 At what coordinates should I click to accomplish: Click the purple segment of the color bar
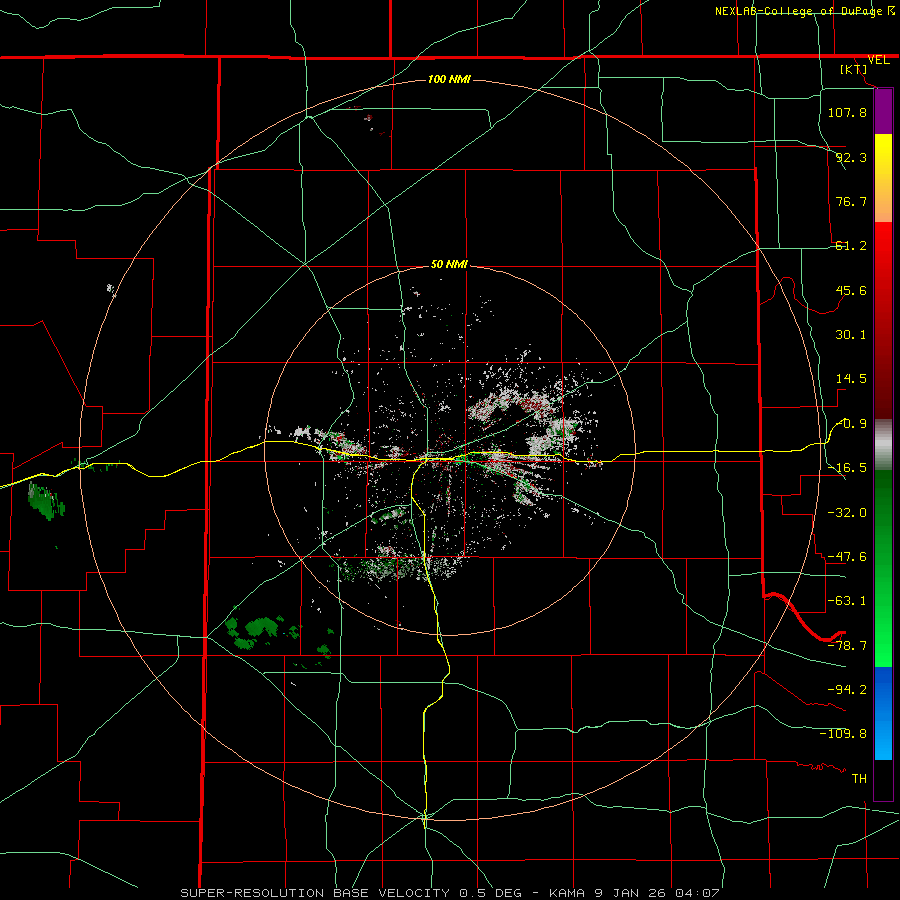click(x=883, y=111)
